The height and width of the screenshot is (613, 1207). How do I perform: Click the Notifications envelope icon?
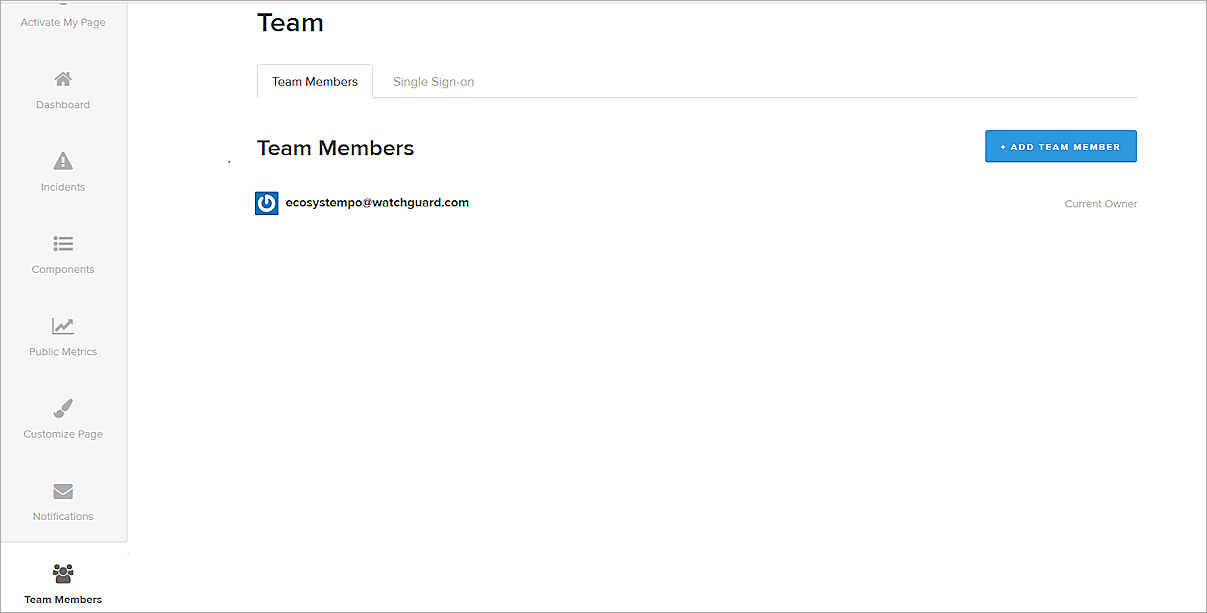[63, 491]
